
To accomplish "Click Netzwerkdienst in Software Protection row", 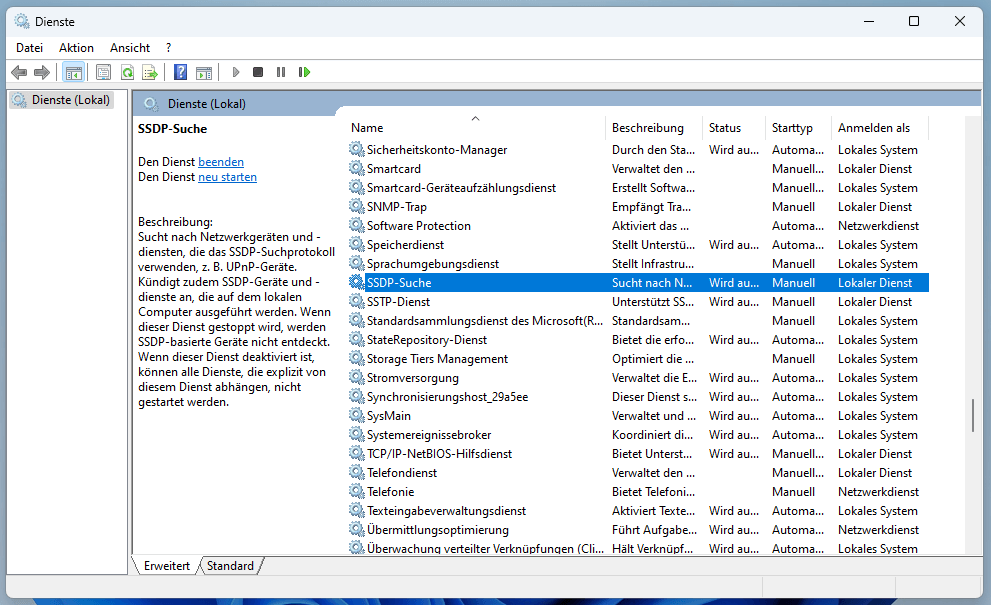I will click(x=879, y=226).
